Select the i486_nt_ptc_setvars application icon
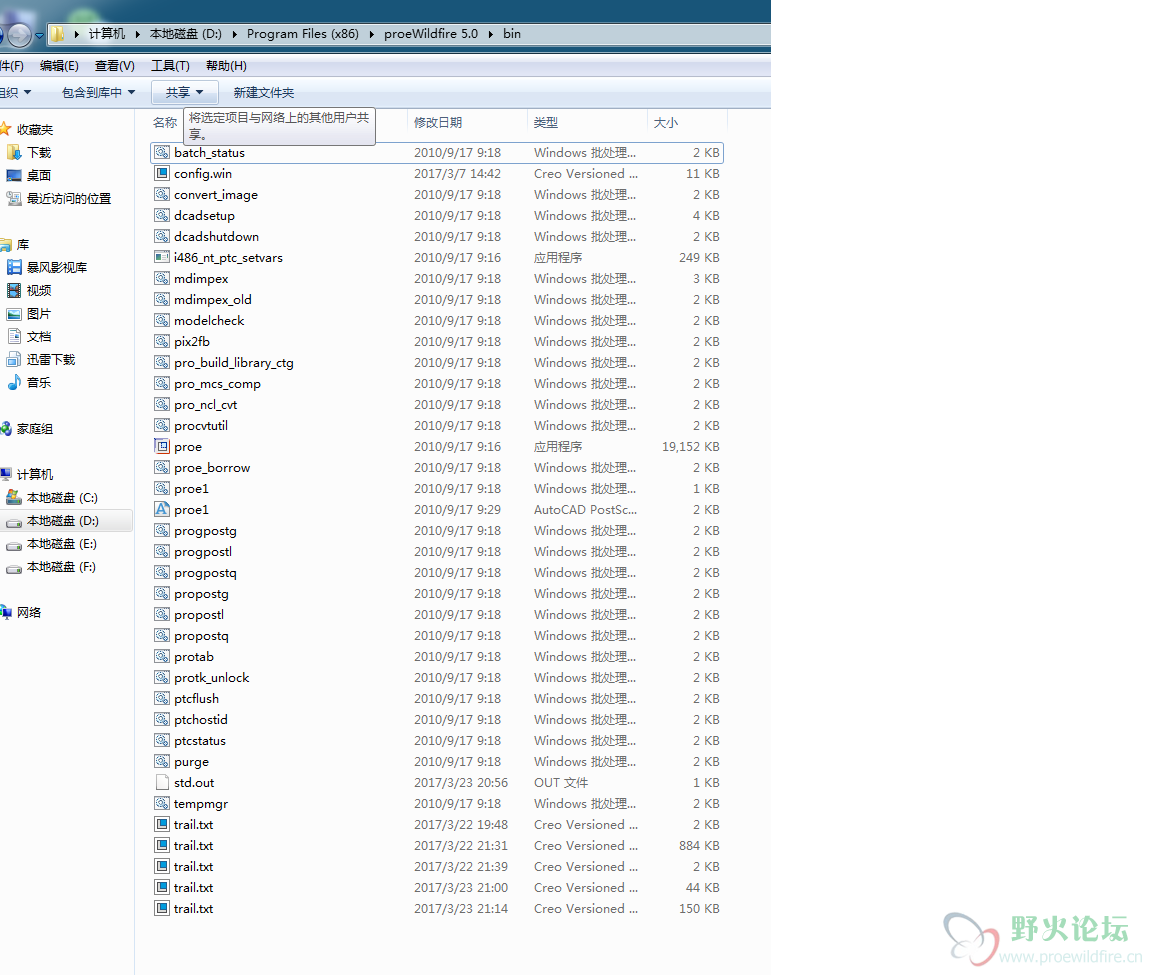 [162, 258]
